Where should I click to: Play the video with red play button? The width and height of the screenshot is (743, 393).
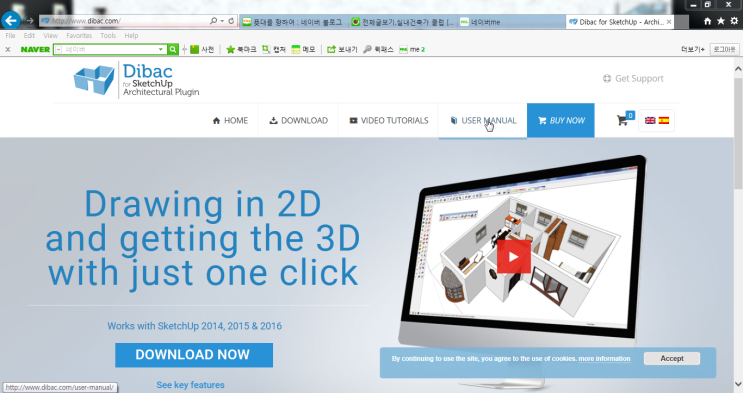pyautogui.click(x=514, y=256)
